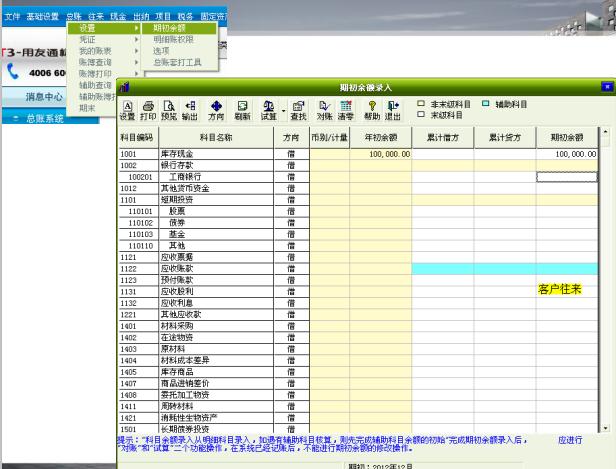Click the 年初余额 column header

coord(381,137)
